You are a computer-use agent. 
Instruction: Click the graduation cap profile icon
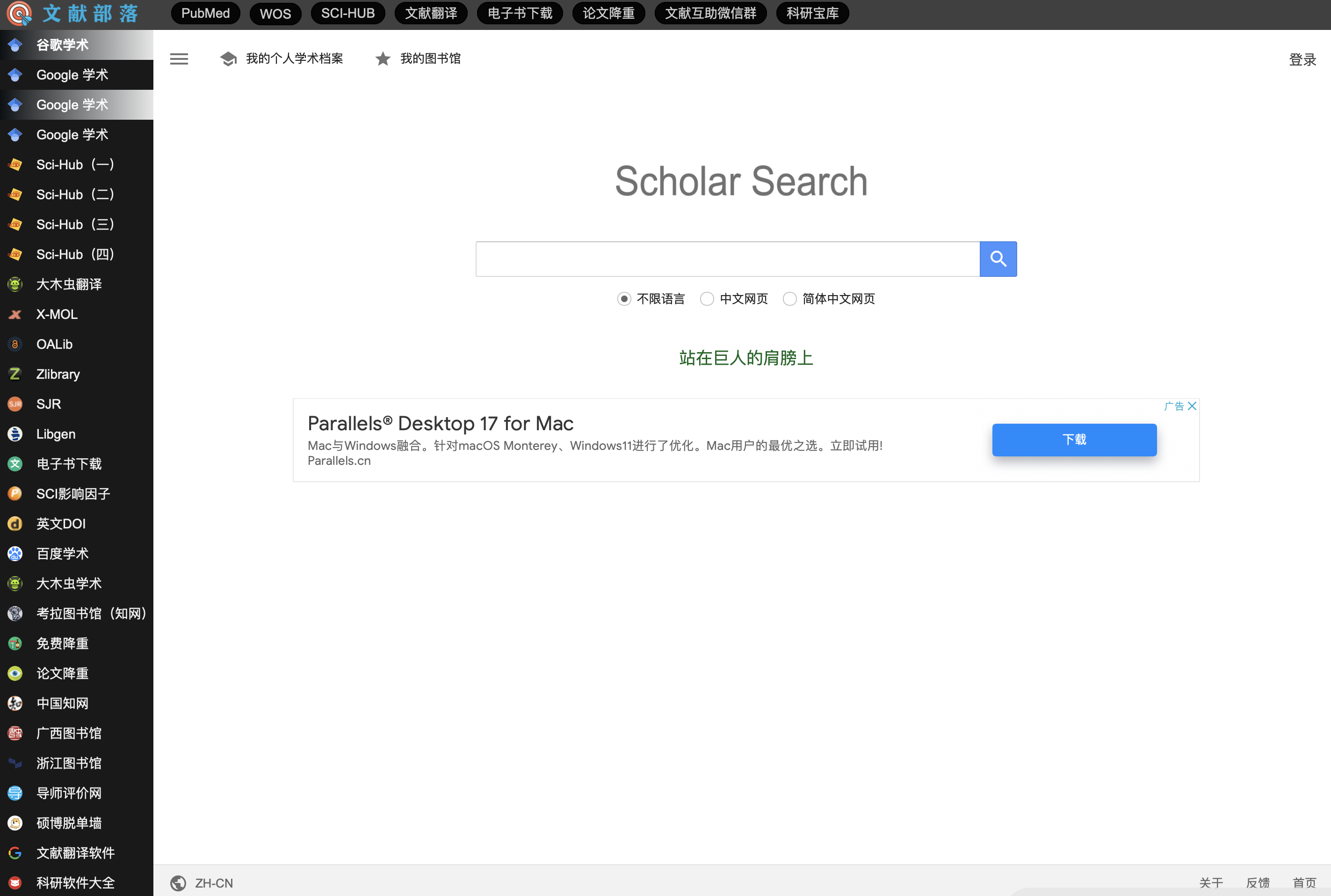coord(228,59)
